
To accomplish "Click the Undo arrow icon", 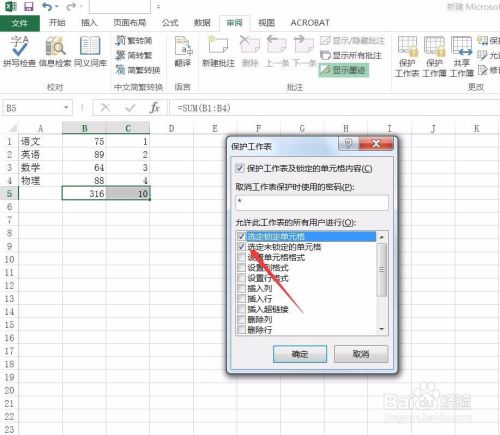I will point(47,6).
